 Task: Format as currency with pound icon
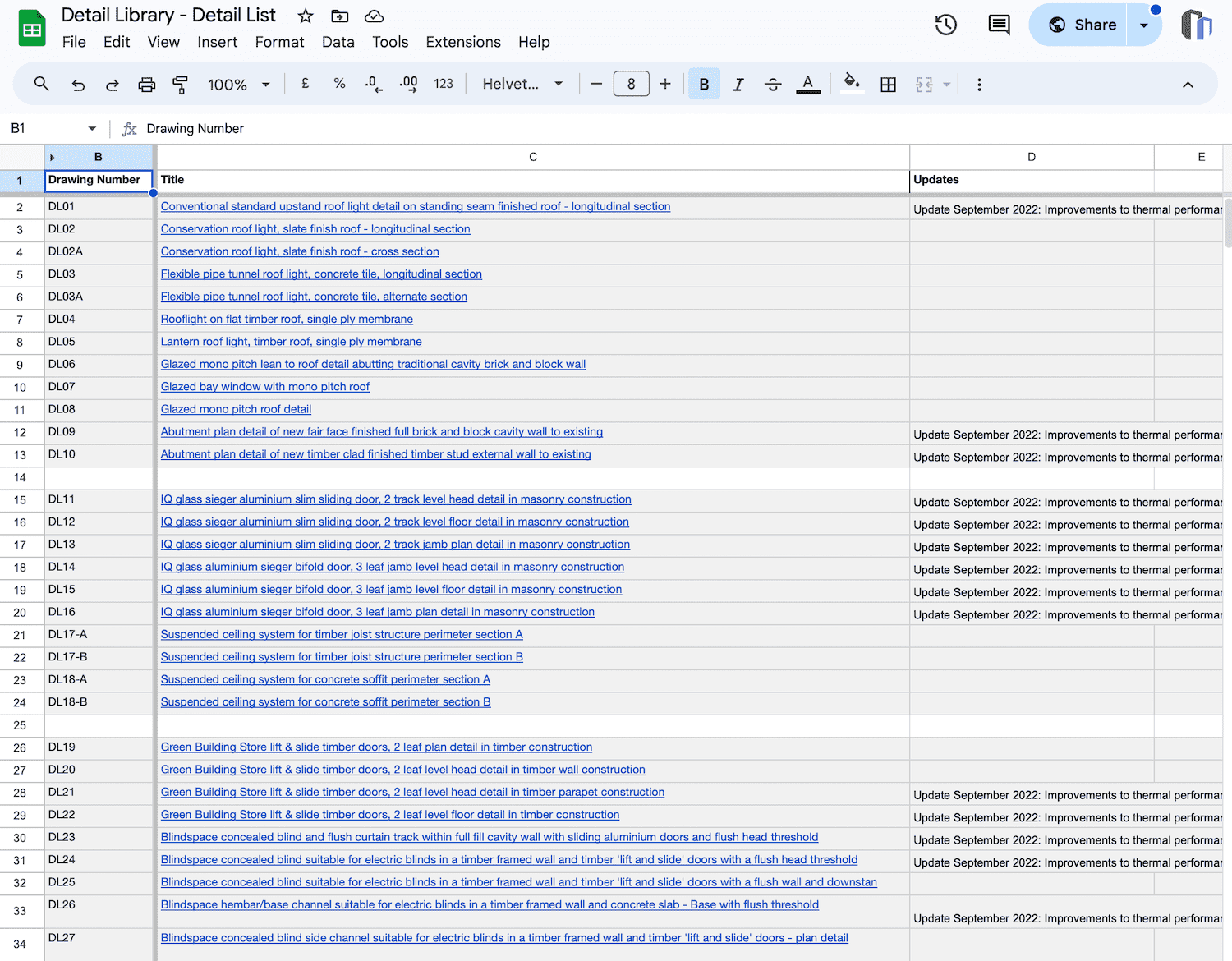tap(306, 84)
